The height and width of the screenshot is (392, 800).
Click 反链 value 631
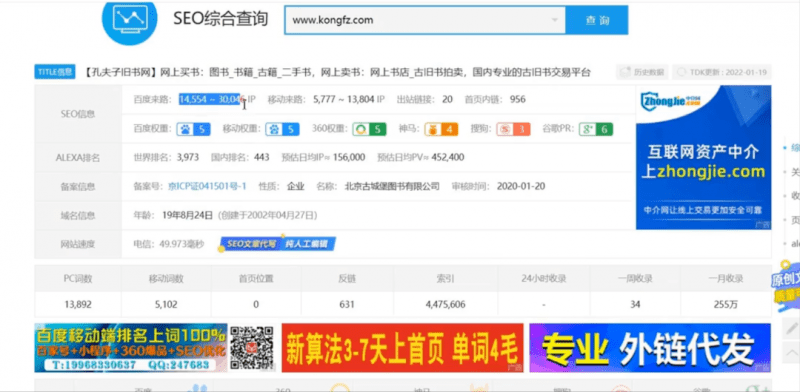point(346,305)
